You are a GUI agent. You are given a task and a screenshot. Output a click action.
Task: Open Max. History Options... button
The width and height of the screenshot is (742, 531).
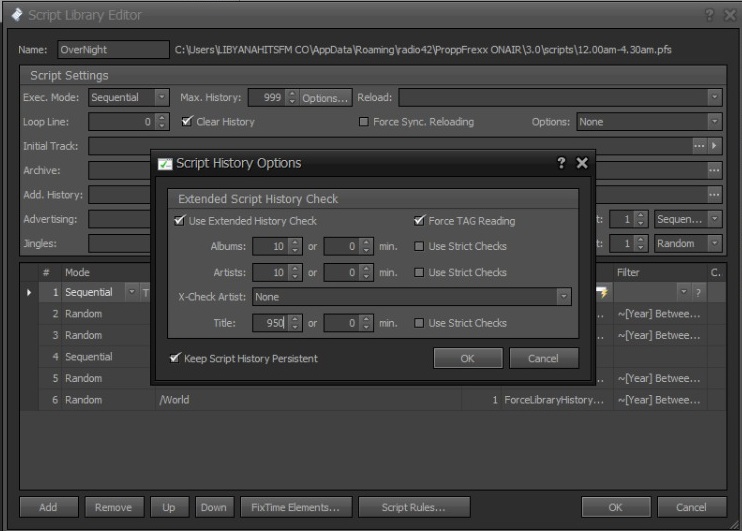pos(326,97)
